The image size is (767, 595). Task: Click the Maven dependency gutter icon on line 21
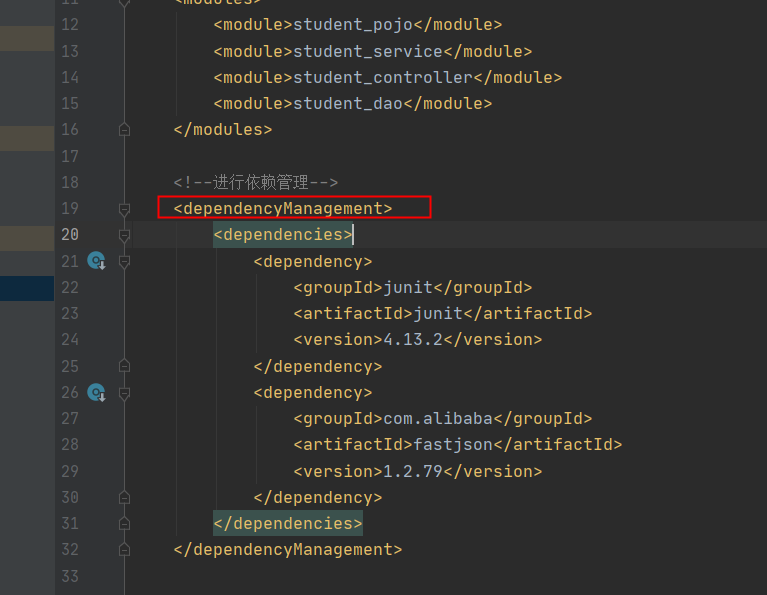pyautogui.click(x=96, y=261)
